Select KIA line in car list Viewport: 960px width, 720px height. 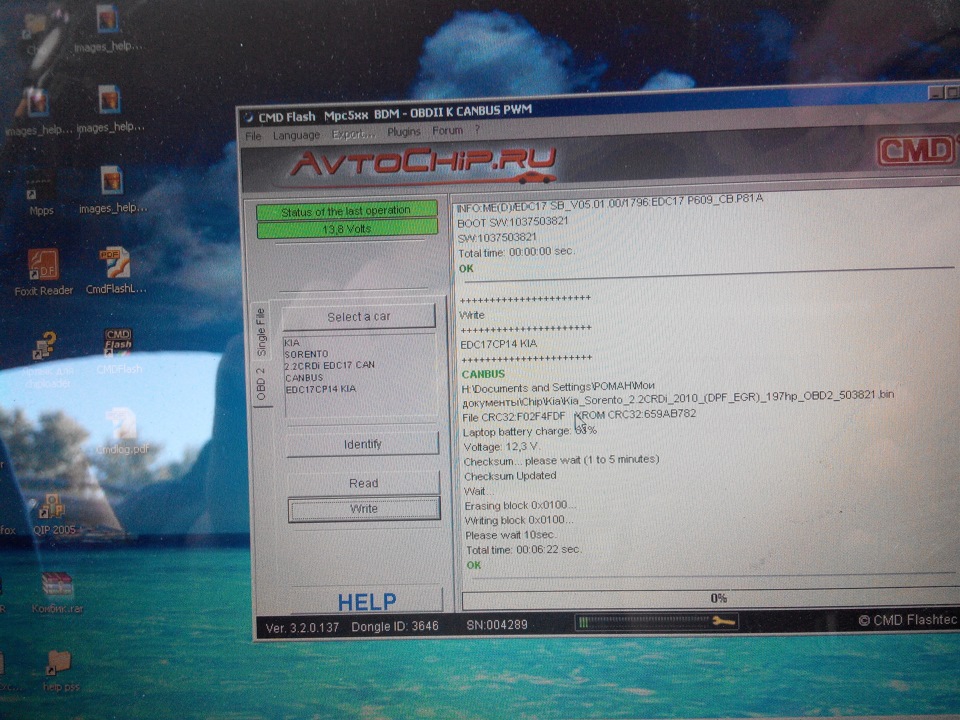coord(292,343)
